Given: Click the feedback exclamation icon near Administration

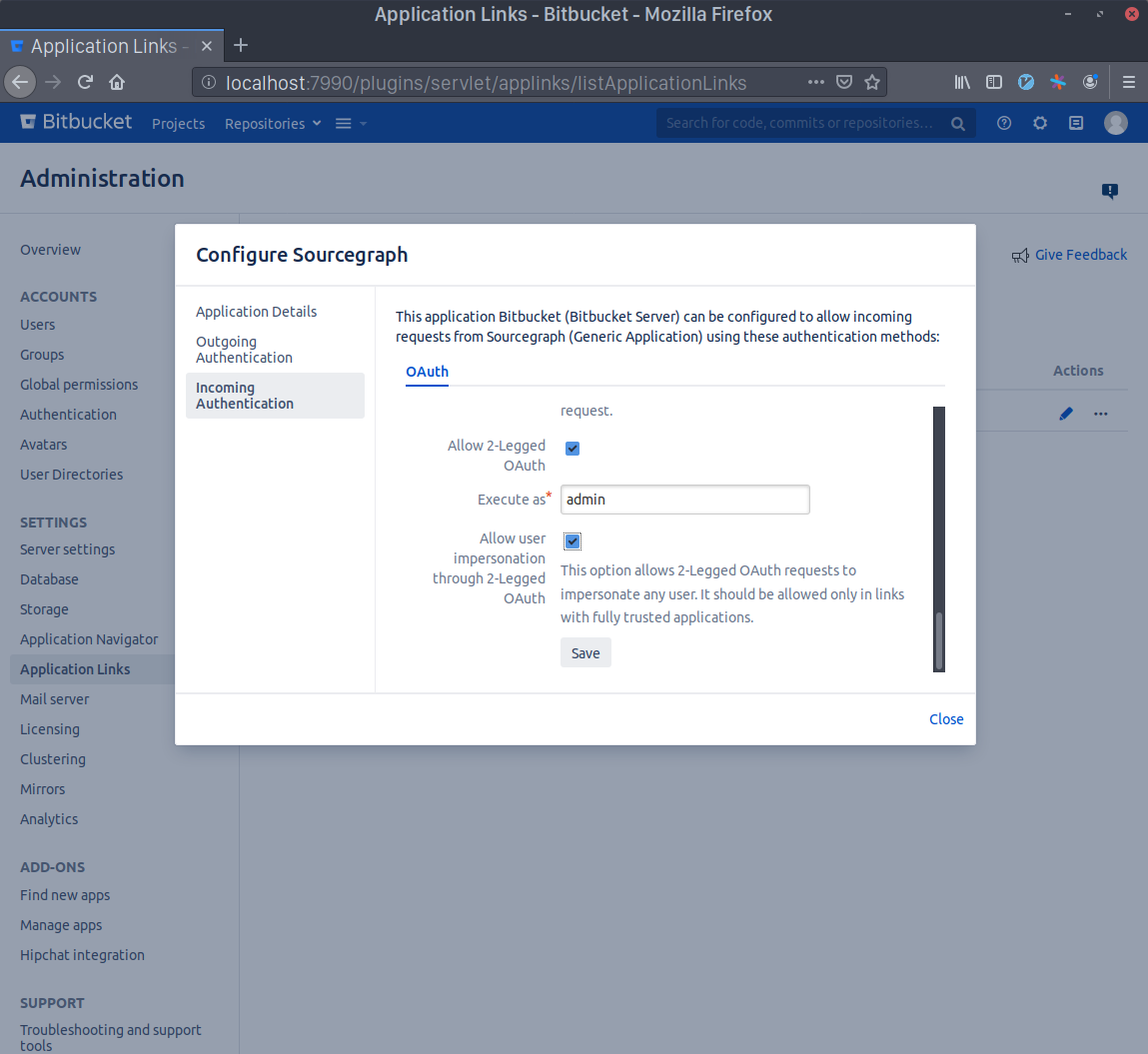Looking at the screenshot, I should pyautogui.click(x=1110, y=191).
